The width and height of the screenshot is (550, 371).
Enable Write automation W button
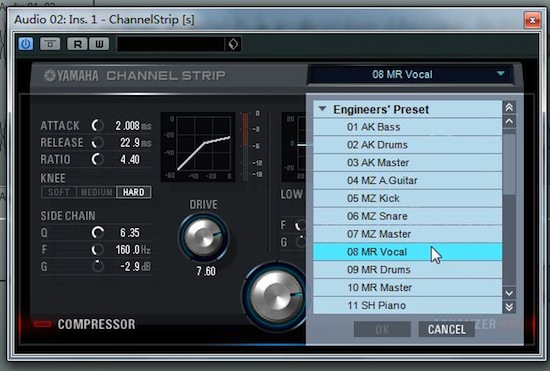point(99,44)
